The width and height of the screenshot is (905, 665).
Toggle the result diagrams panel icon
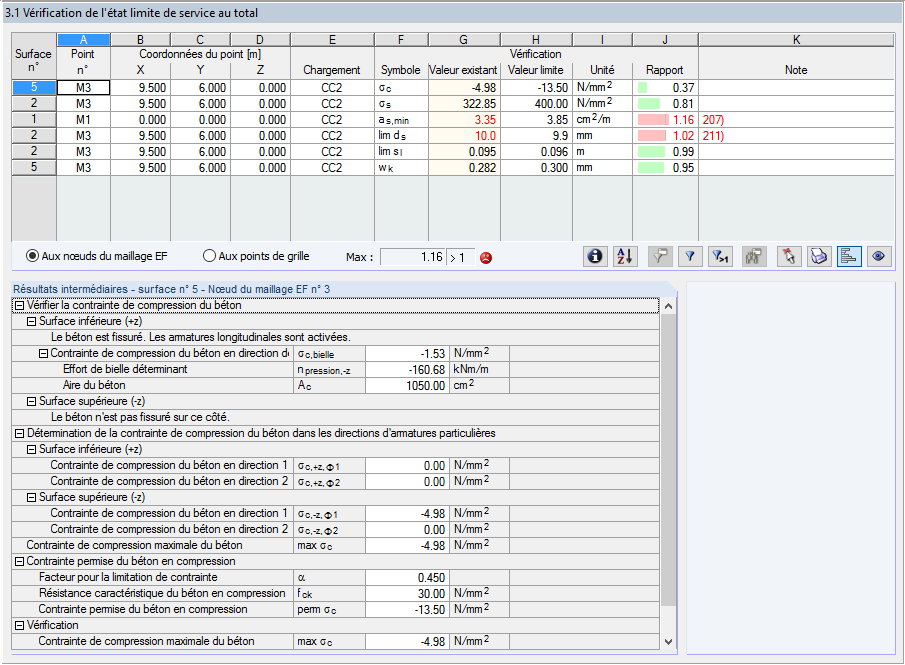click(x=849, y=256)
